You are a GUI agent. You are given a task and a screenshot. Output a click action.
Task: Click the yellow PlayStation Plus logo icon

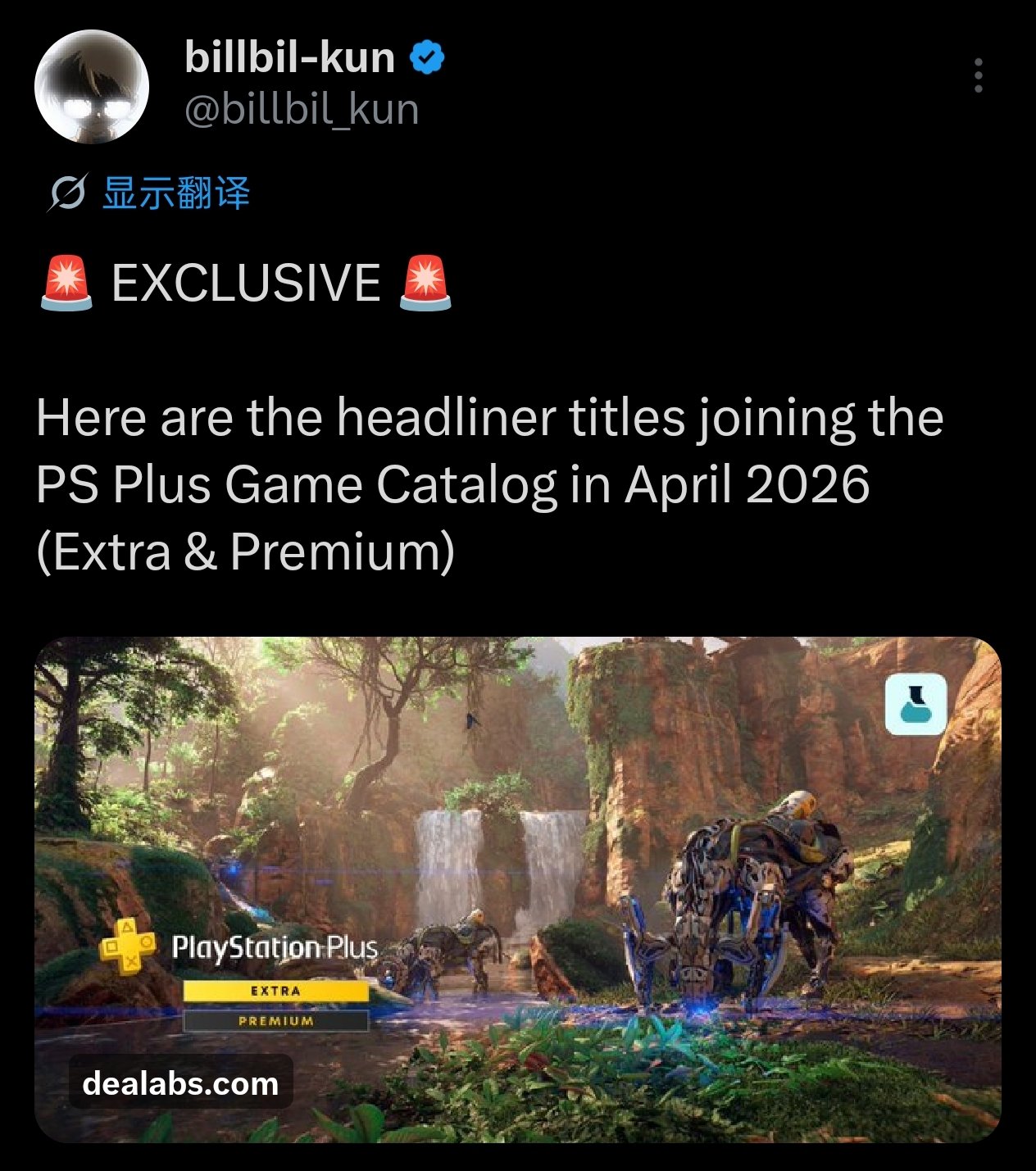[x=127, y=946]
